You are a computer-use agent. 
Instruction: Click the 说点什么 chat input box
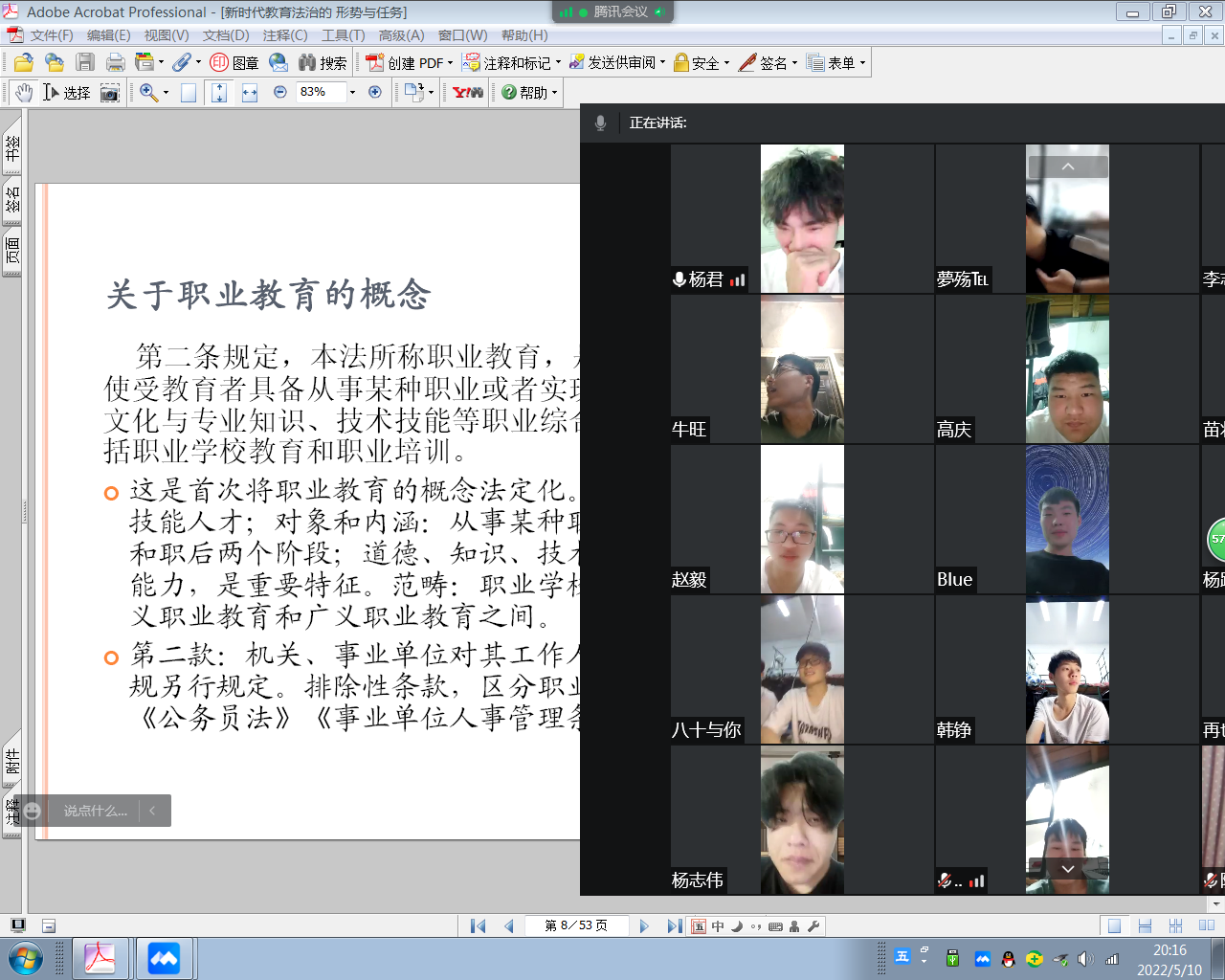click(x=95, y=811)
